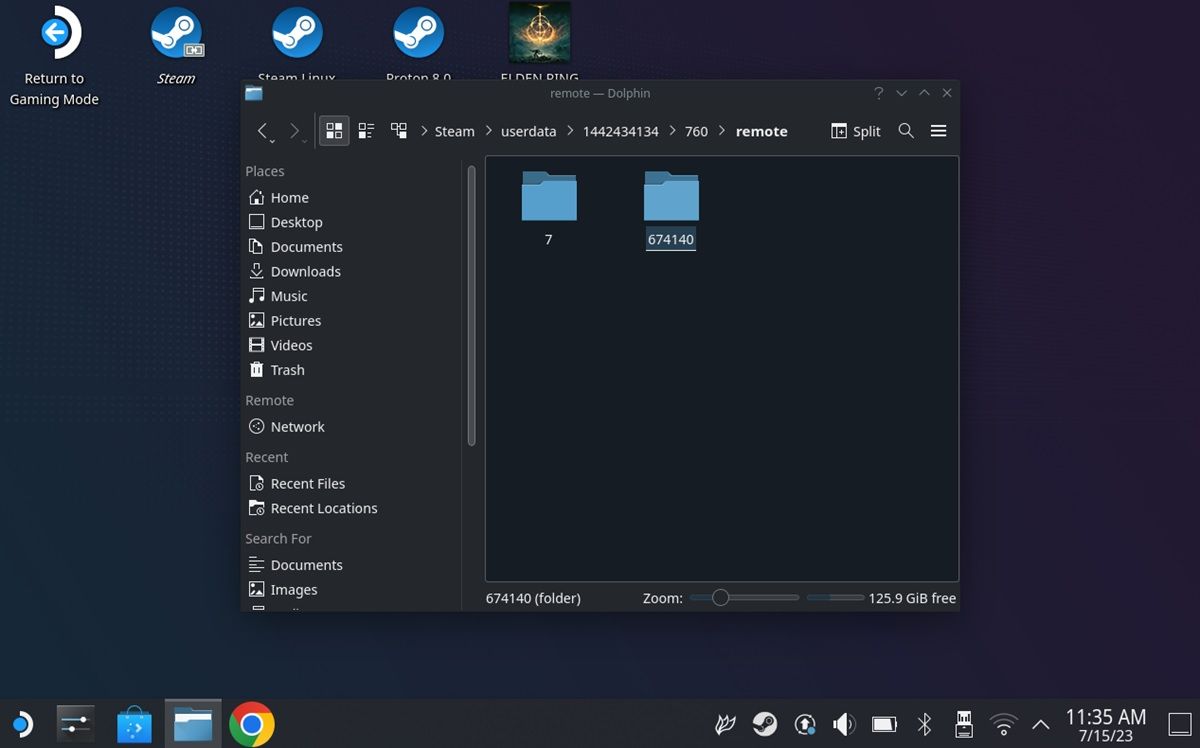Open the volume control in system tray
Screen dimensions: 1200x748
843,723
